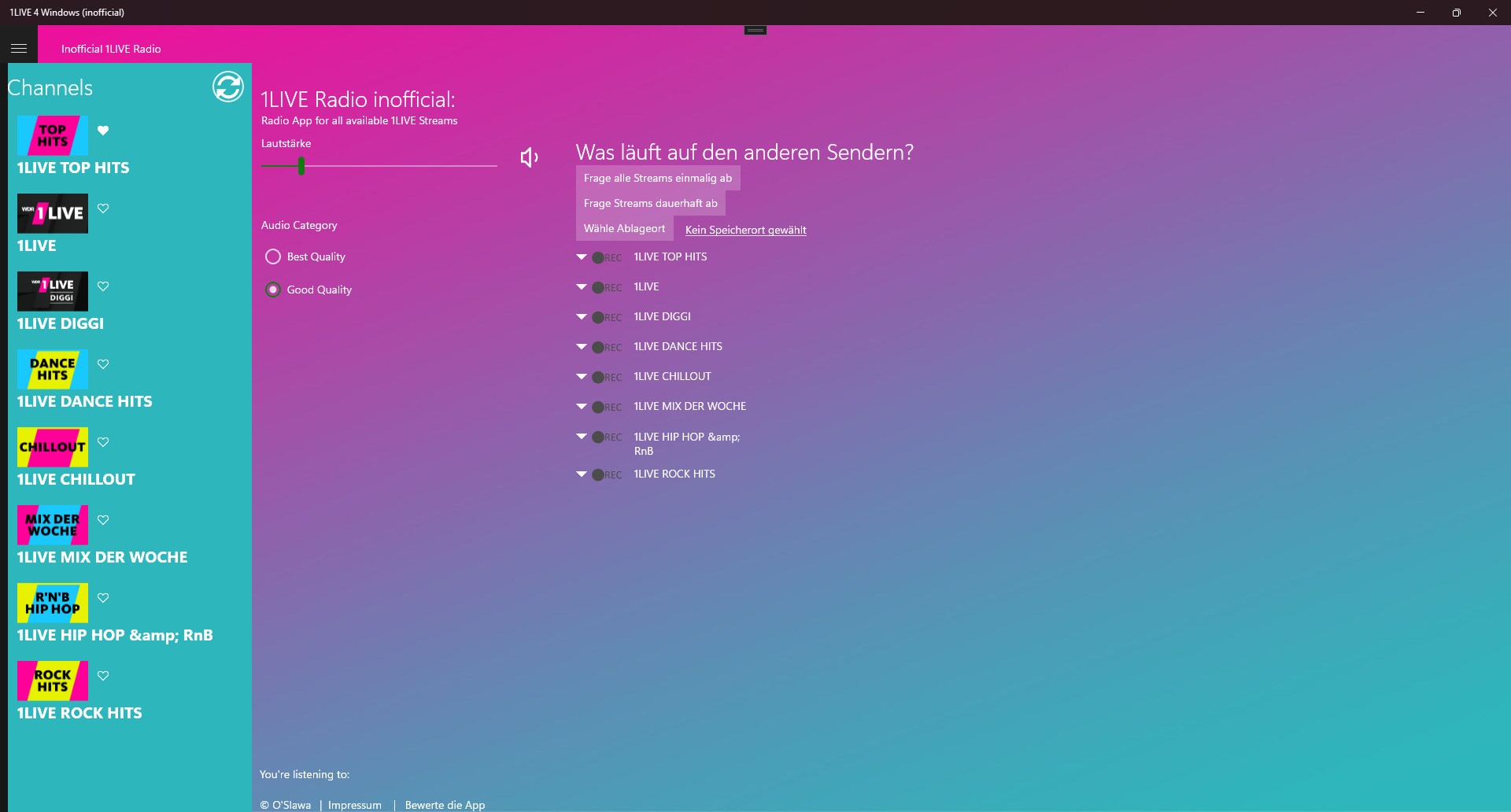
Task: Favorite the 1LIVE DIGGI channel heart
Action: 103,286
